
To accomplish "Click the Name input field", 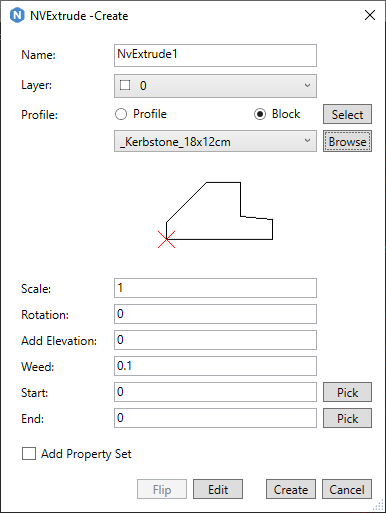I will 215,55.
